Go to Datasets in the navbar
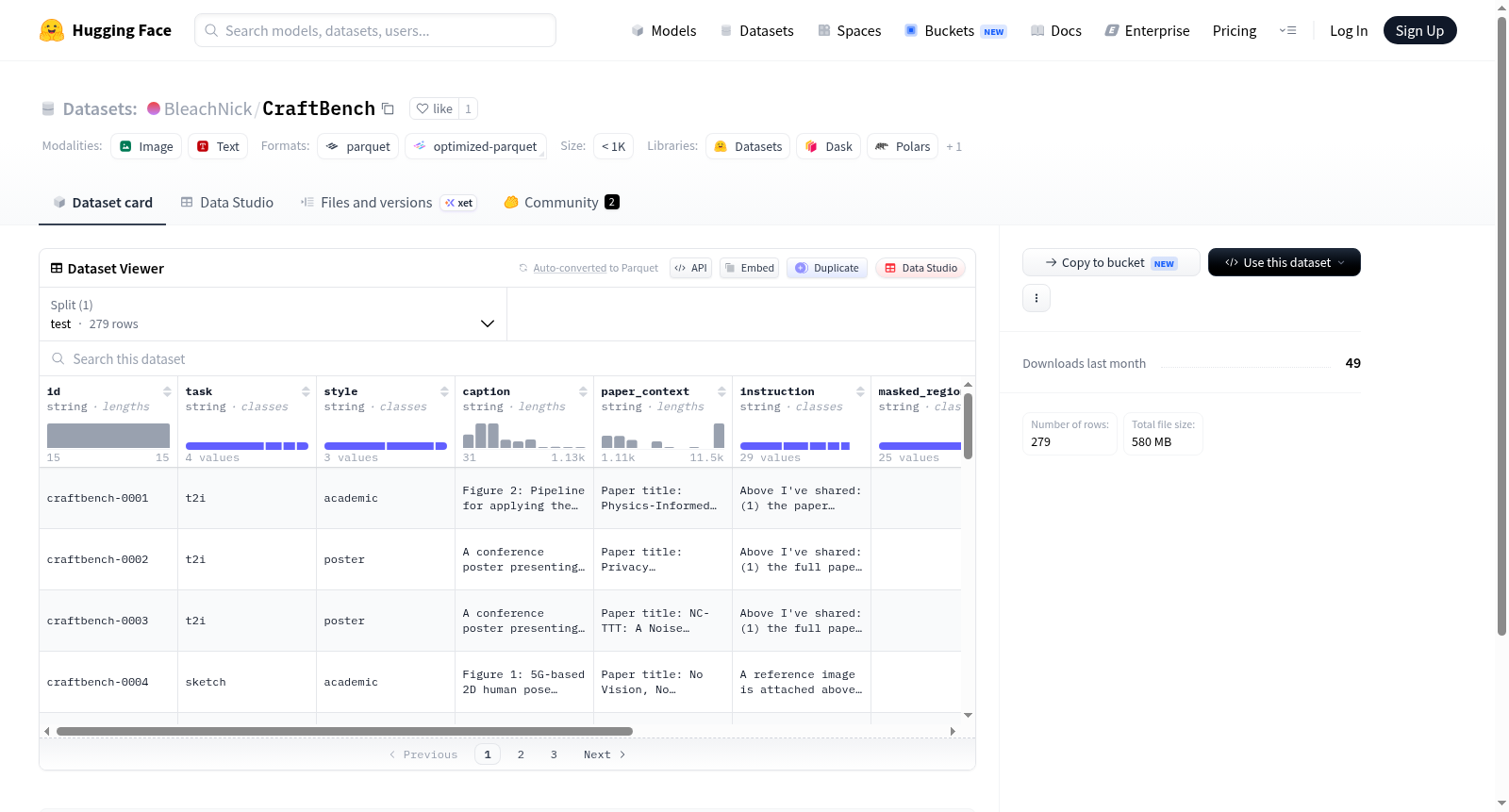Image resolution: width=1509 pixels, height=812 pixels. [x=757, y=30]
